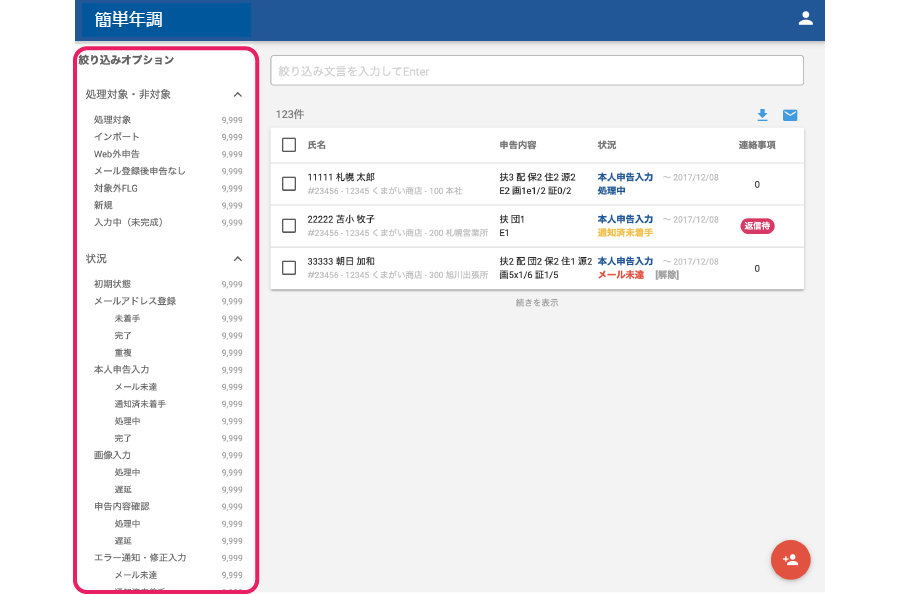Collapse the 処理対象・非対象 section
900x595 pixels.
pos(238,94)
